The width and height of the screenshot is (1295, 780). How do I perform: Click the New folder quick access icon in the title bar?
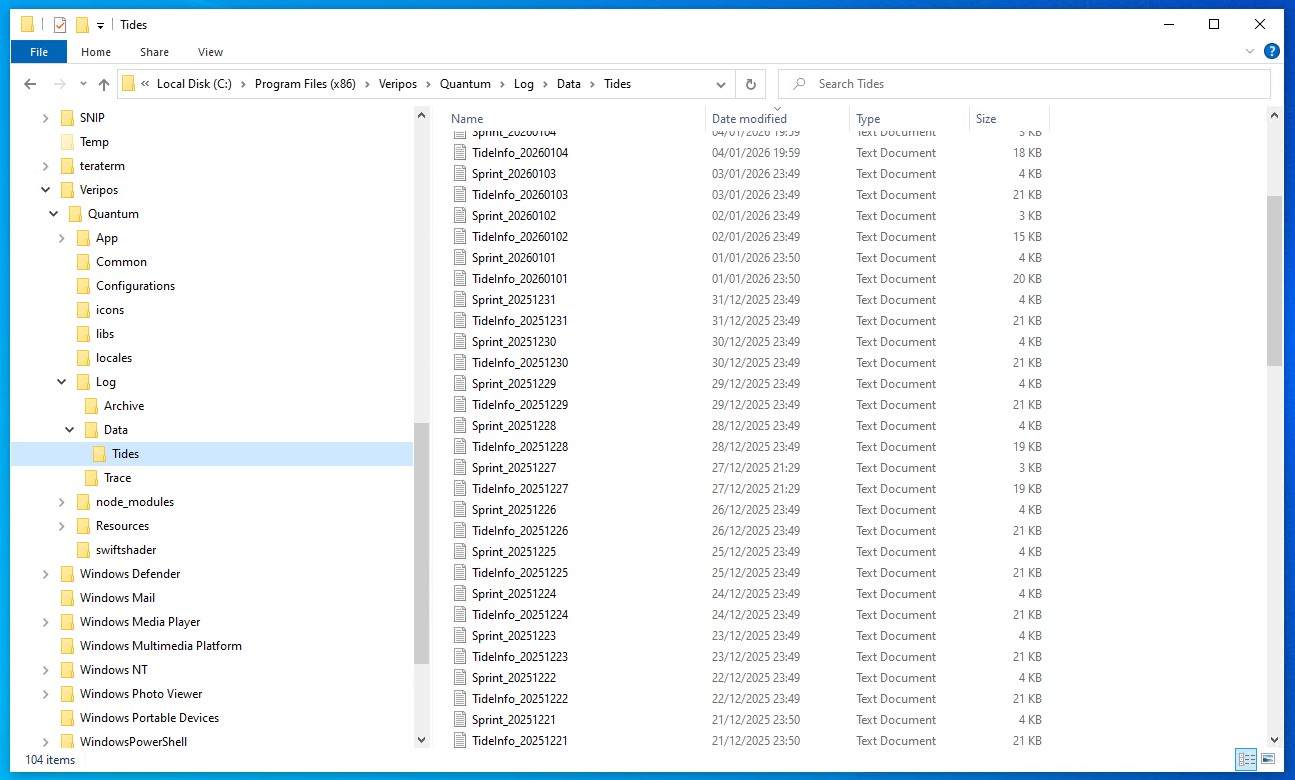coord(83,24)
